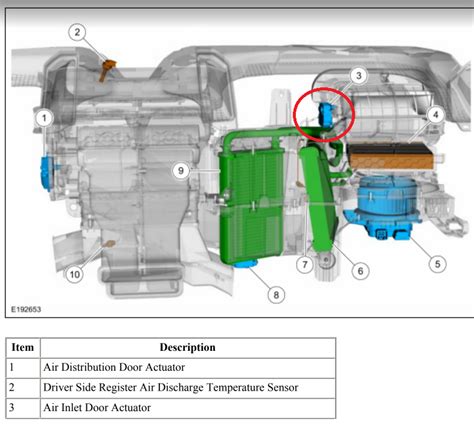The width and height of the screenshot is (474, 425).
Task: Click callout number 2 circle
Action: coord(77,32)
